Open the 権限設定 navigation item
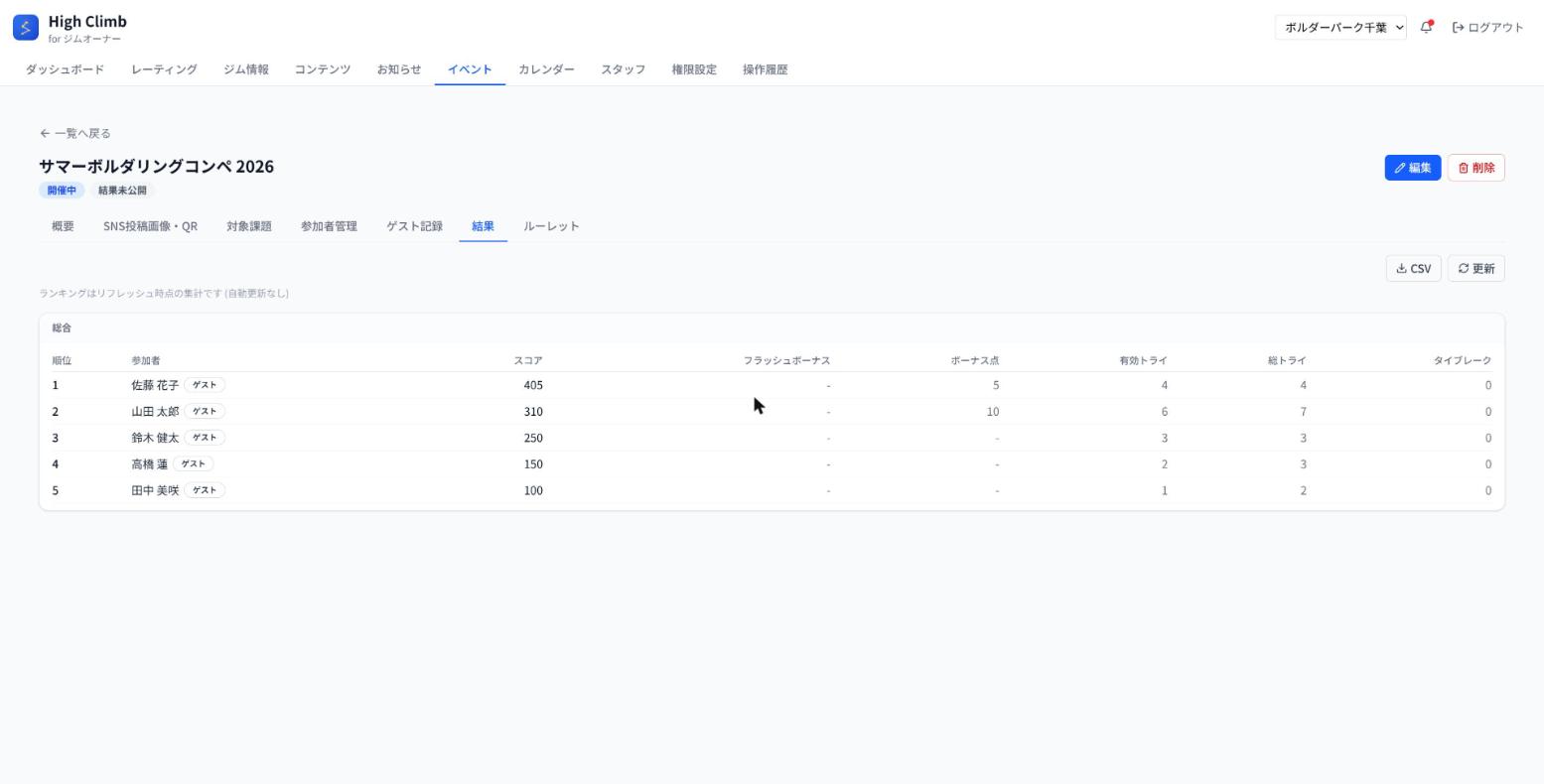Image resolution: width=1544 pixels, height=784 pixels. coord(693,69)
